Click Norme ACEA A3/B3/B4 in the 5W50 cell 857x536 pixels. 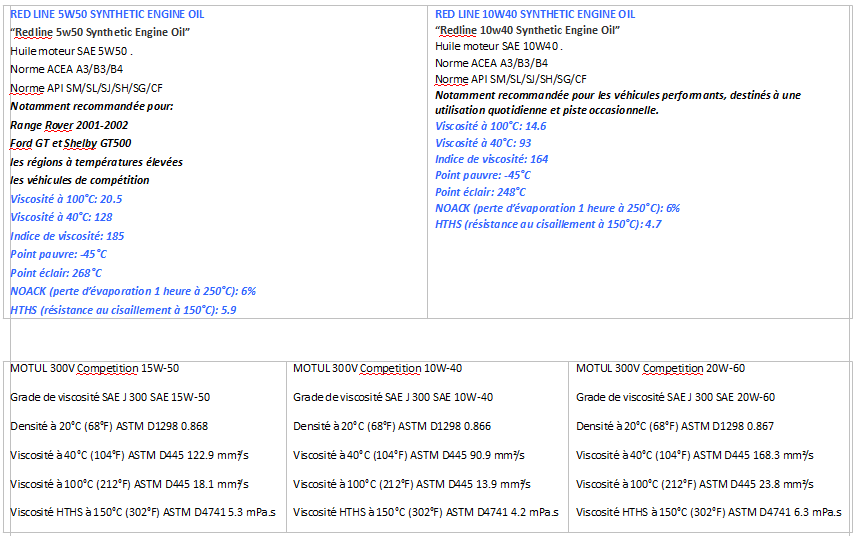(67, 69)
